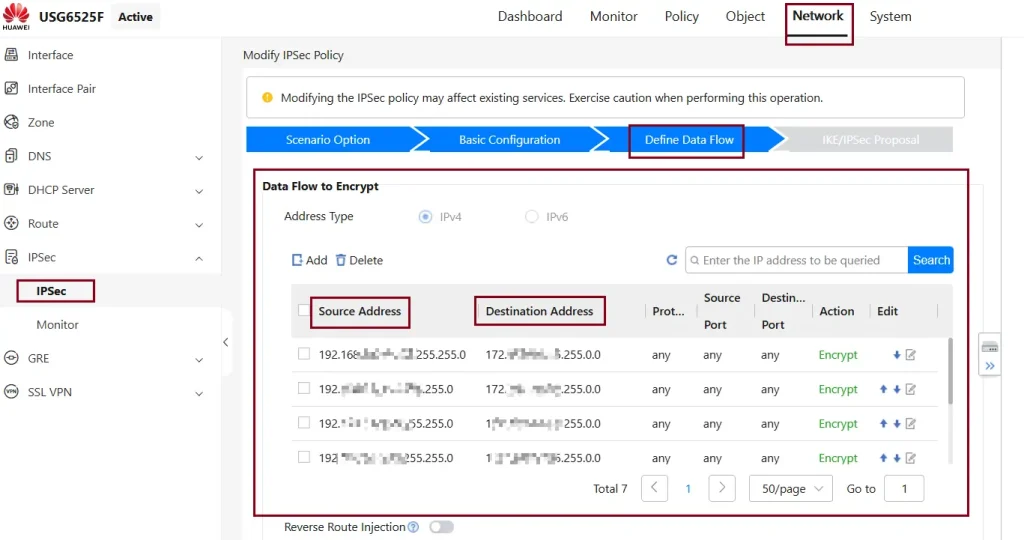Go to previous page arrow
The height and width of the screenshot is (540, 1024).
654,488
